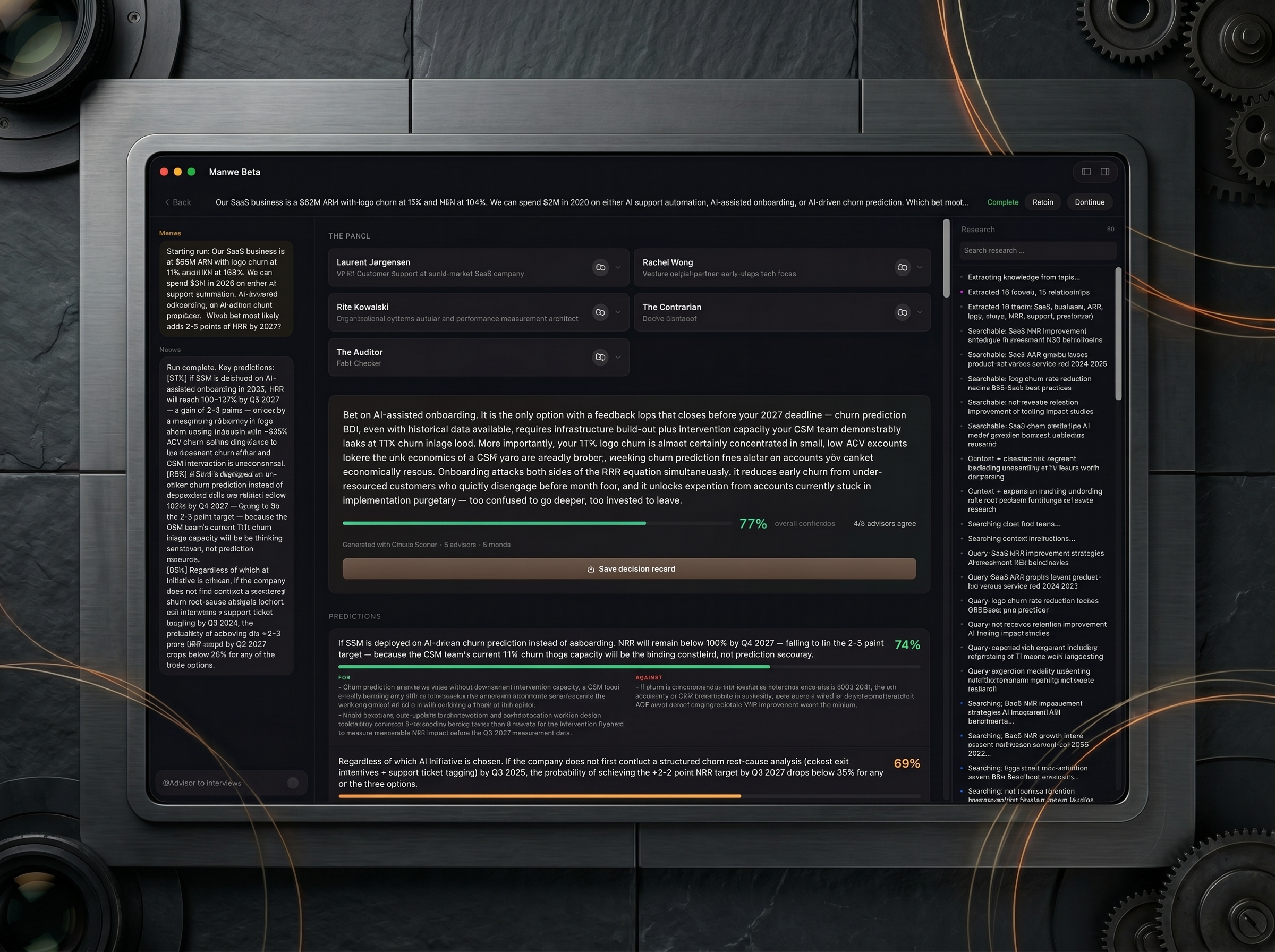Expand the Rachel Wong card chevron

point(920,267)
